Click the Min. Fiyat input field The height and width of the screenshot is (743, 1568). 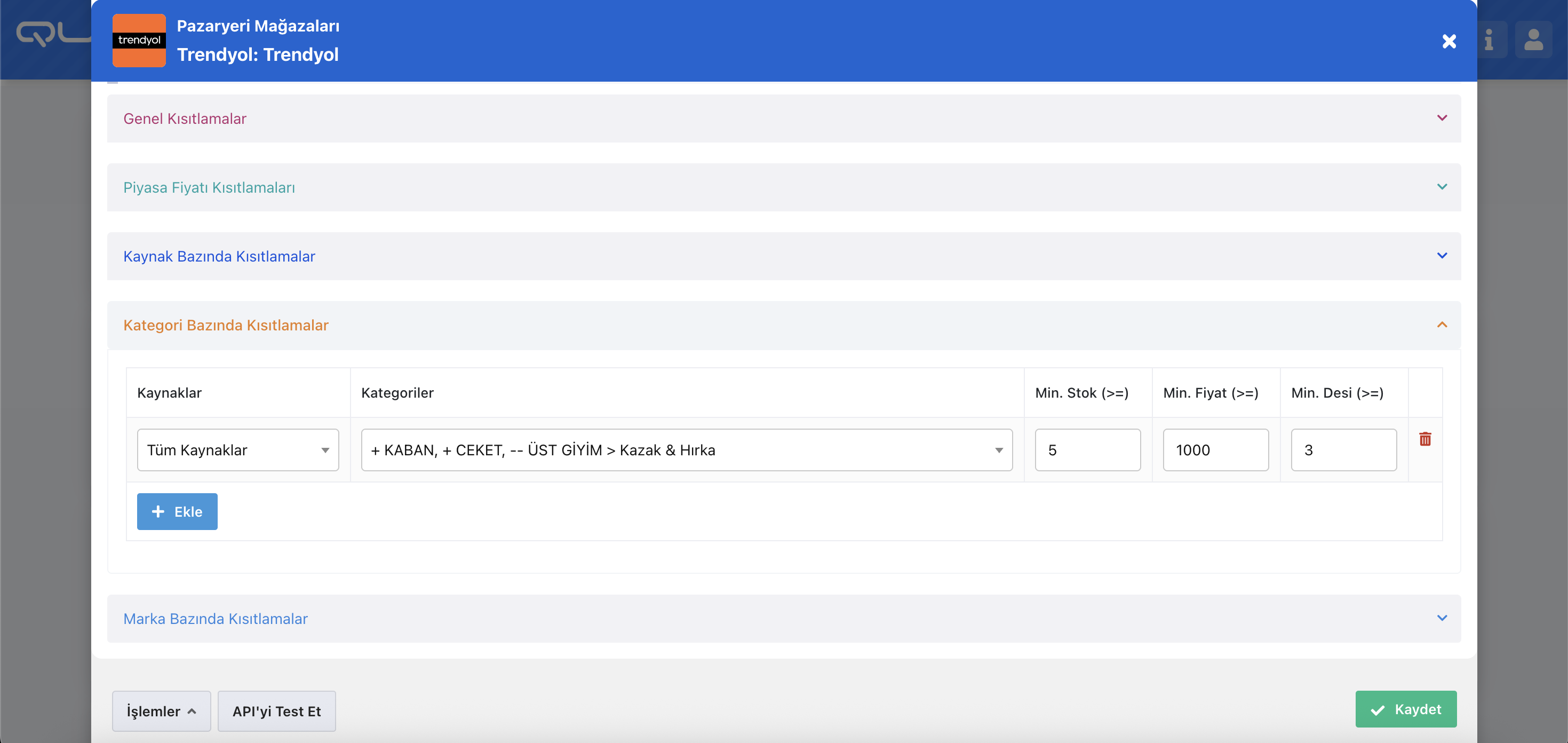tap(1215, 449)
